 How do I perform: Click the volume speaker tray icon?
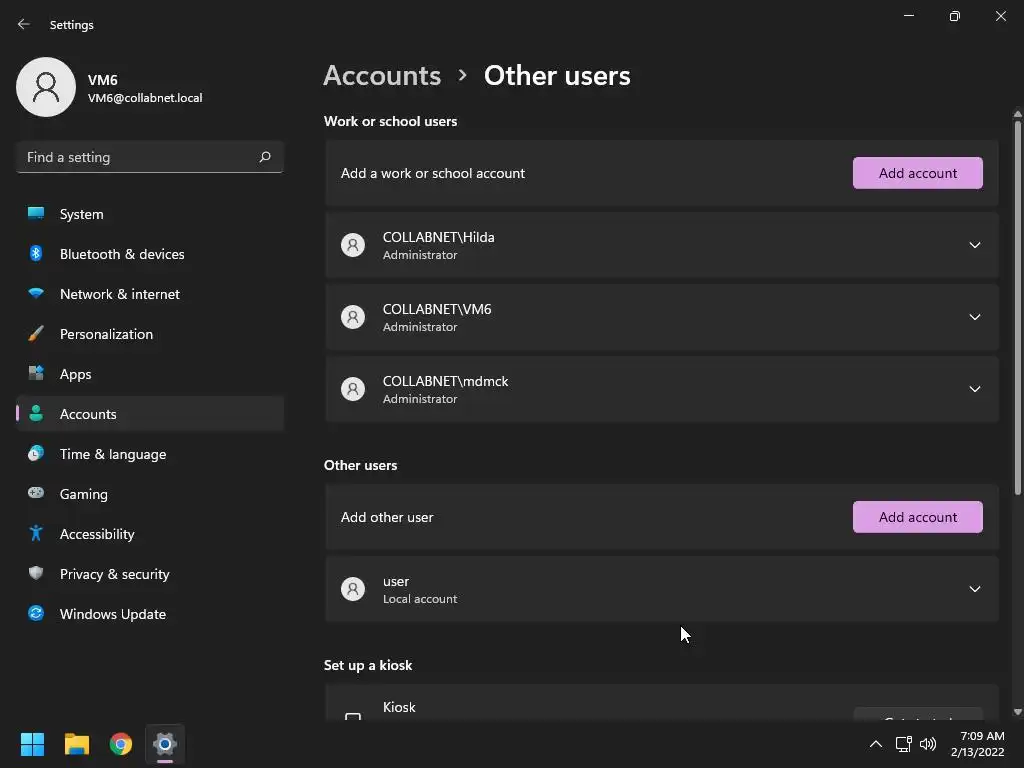pyautogui.click(x=928, y=744)
